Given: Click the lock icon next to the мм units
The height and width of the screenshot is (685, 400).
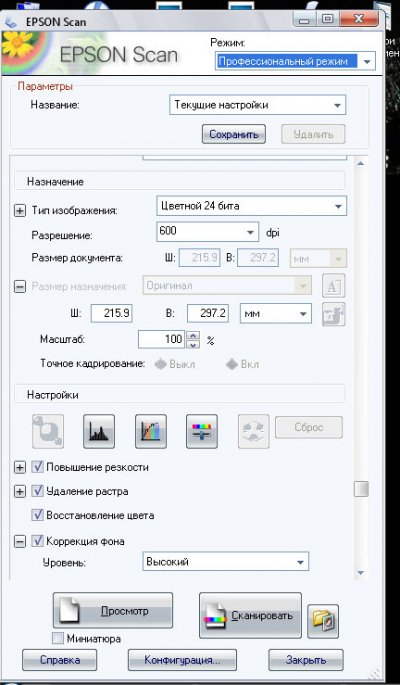Looking at the screenshot, I should point(334,314).
